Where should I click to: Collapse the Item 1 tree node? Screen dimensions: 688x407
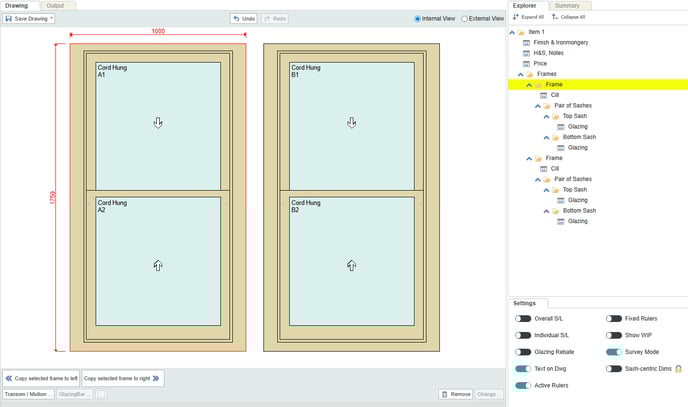[x=512, y=32]
